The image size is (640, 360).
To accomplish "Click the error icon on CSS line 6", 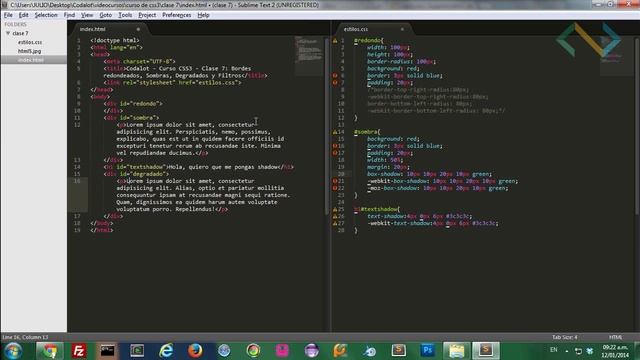I will click(335, 76).
